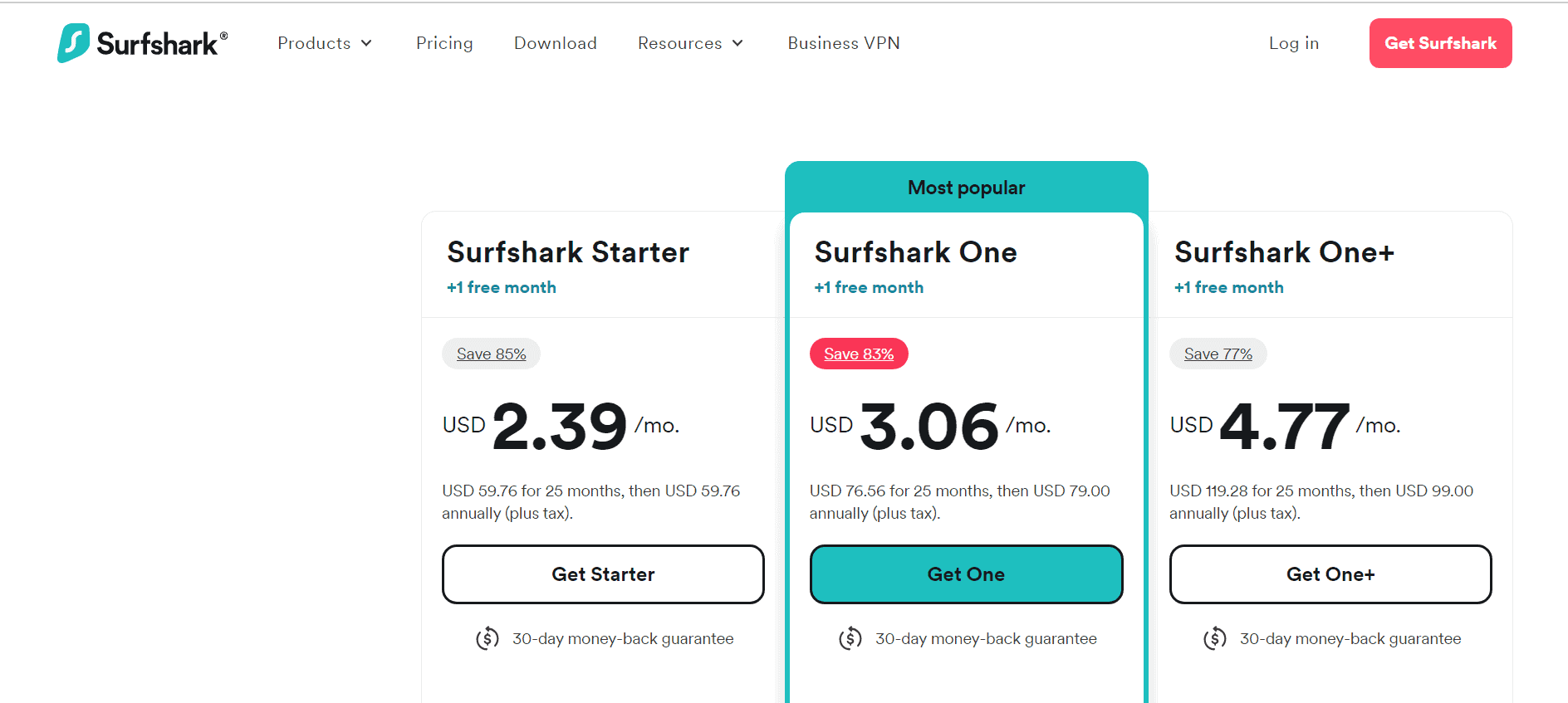Viewport: 1568px width, 703px height.
Task: Go to Business VPN
Action: click(844, 43)
